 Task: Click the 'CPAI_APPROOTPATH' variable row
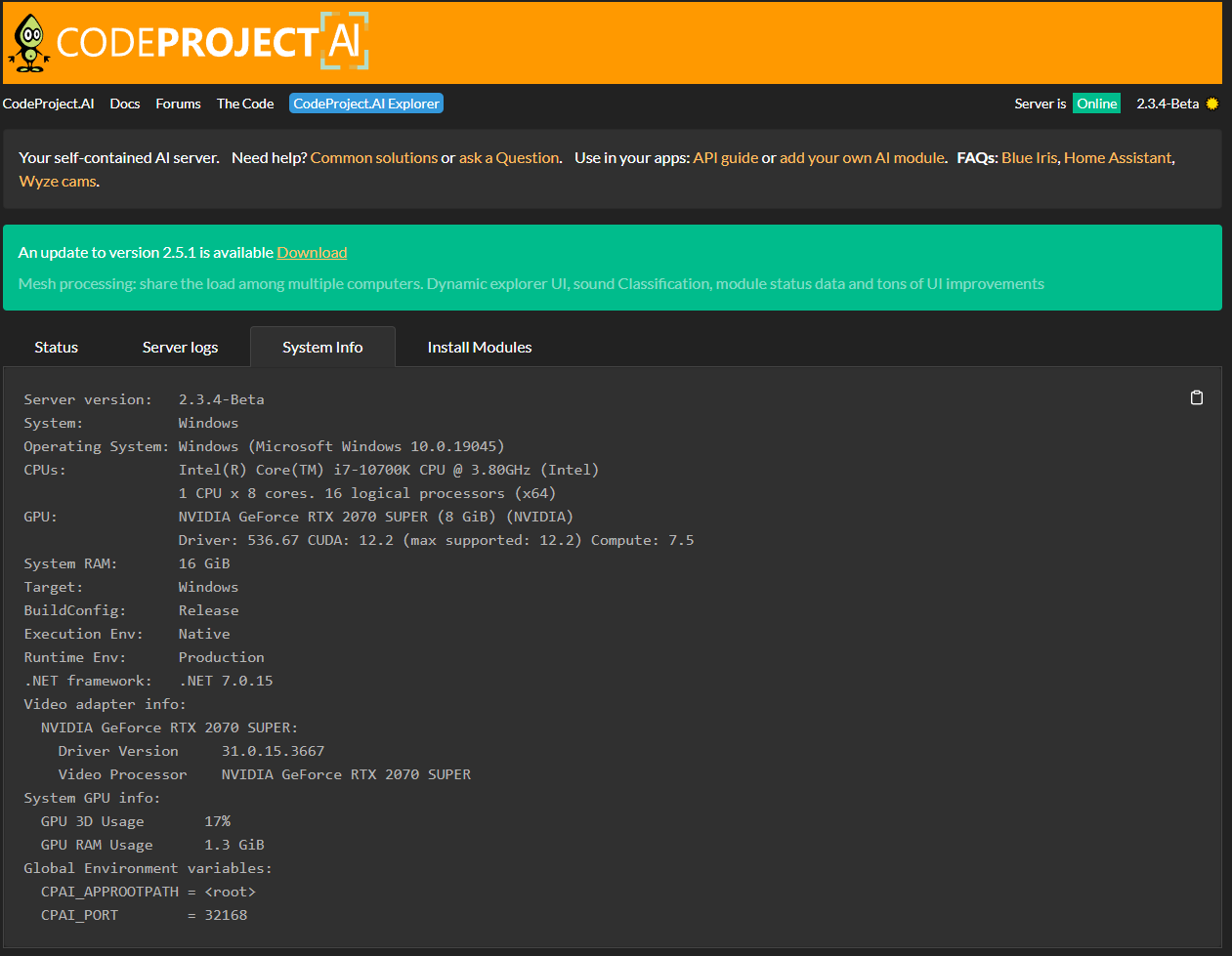[x=149, y=892]
